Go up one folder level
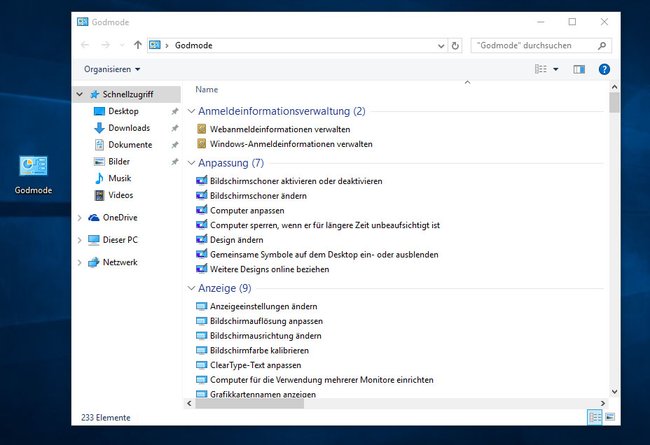Viewport: 650px width, 445px height. pos(138,45)
